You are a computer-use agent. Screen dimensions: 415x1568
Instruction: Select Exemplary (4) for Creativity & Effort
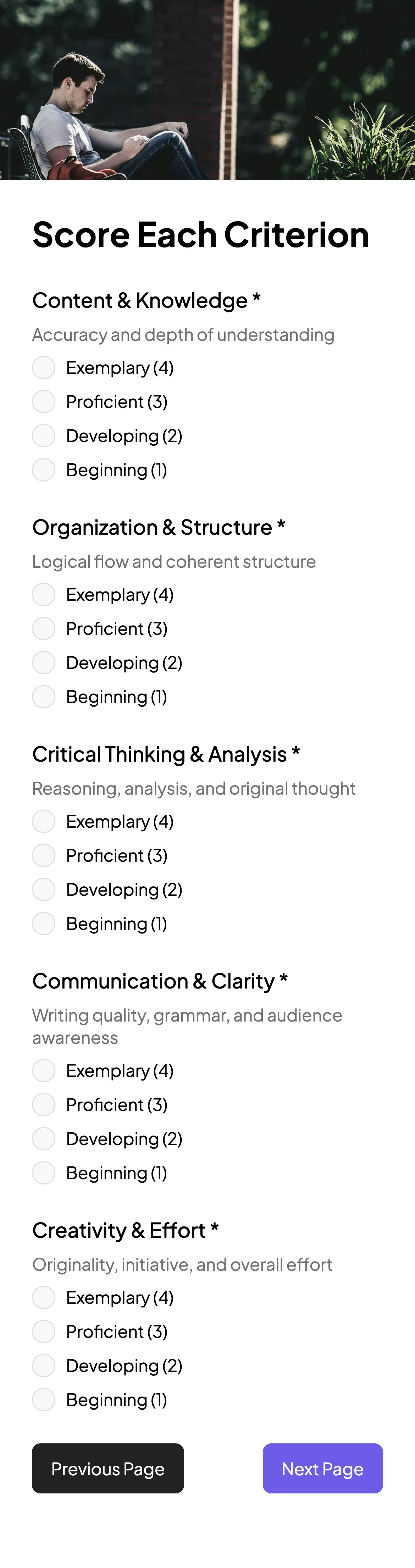(43, 1298)
